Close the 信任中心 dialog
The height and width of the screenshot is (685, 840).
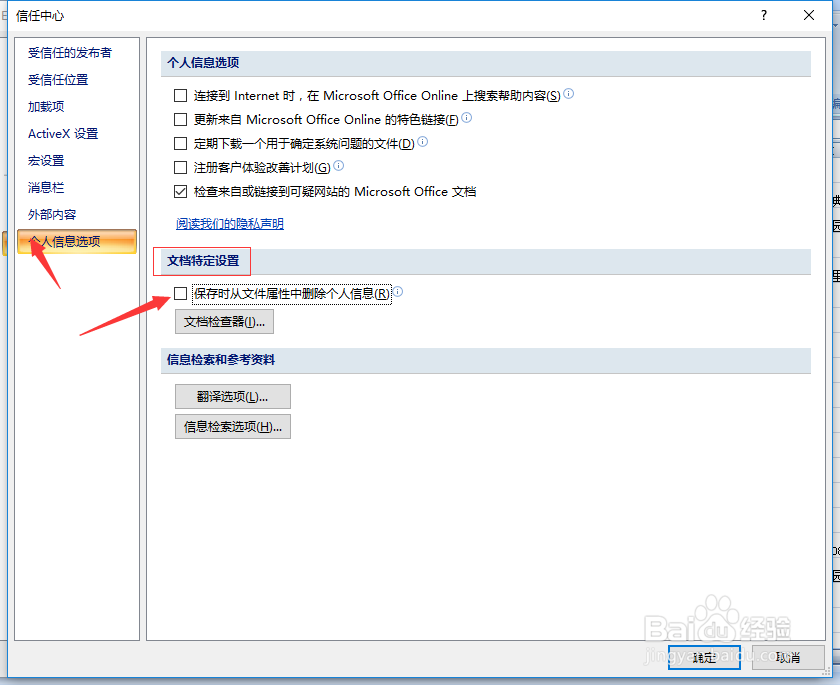tap(809, 16)
